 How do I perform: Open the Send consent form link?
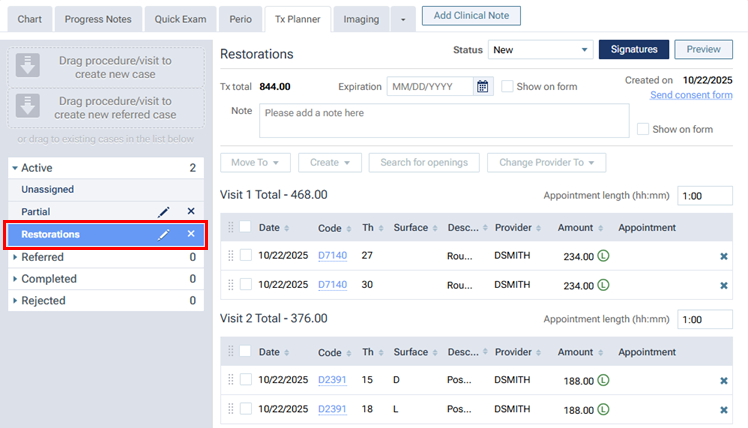click(x=691, y=95)
